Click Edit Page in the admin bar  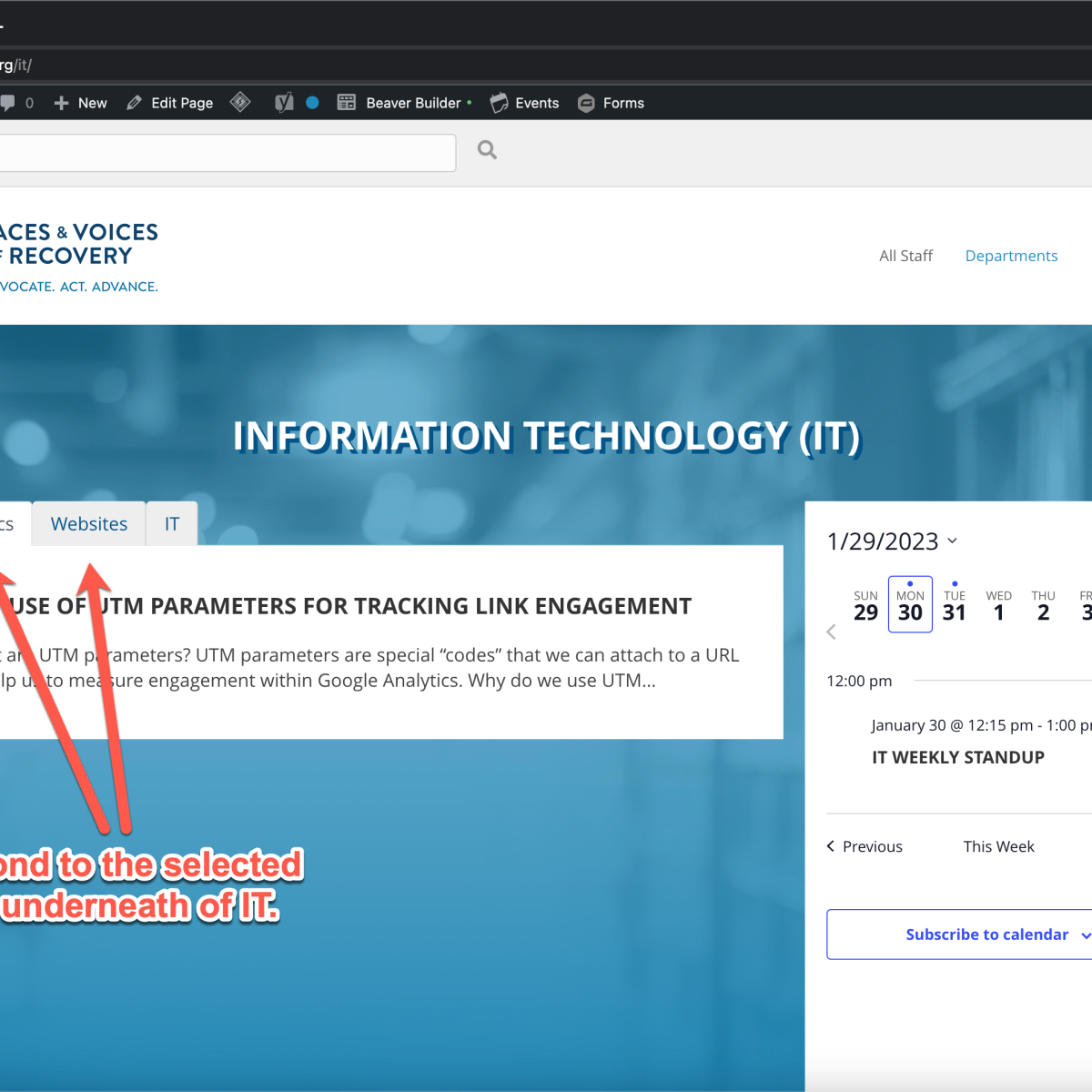coord(170,103)
